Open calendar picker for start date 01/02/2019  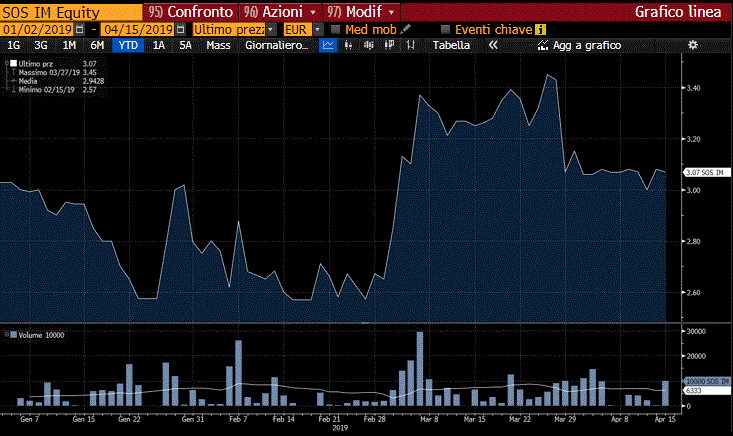coord(81,30)
